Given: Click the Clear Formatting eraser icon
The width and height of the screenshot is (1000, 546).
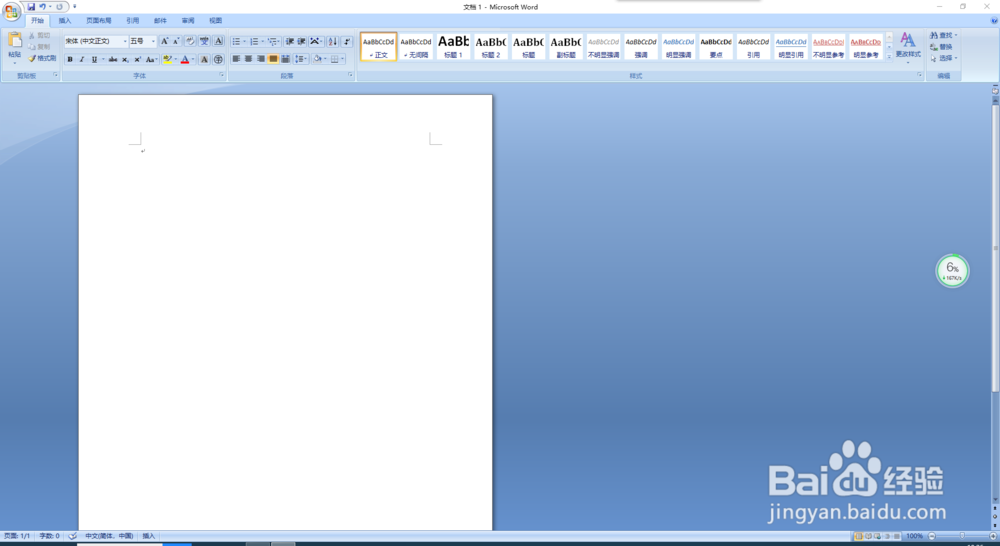Looking at the screenshot, I should coord(190,41).
